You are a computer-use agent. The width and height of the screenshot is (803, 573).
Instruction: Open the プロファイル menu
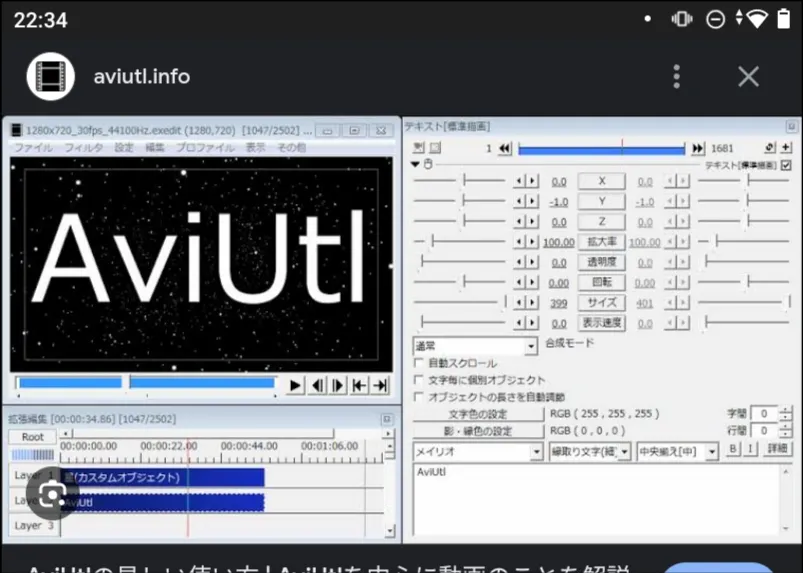click(205, 147)
